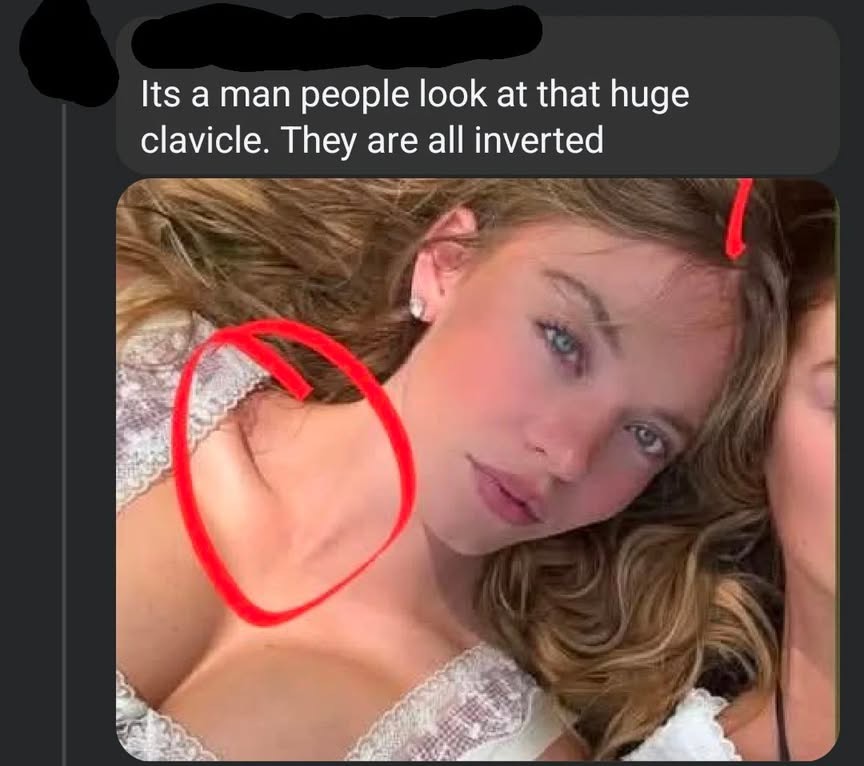Click the pearl earring in the photo
Image resolution: width=864 pixels, height=766 pixels.
pyautogui.click(x=417, y=308)
